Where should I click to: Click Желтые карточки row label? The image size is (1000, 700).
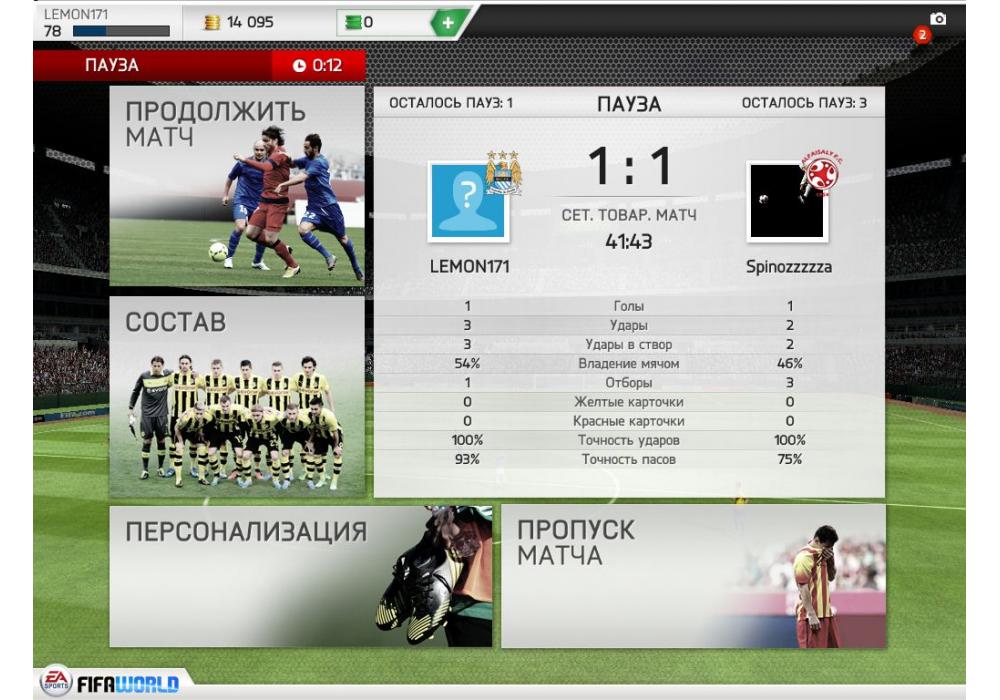click(x=629, y=402)
